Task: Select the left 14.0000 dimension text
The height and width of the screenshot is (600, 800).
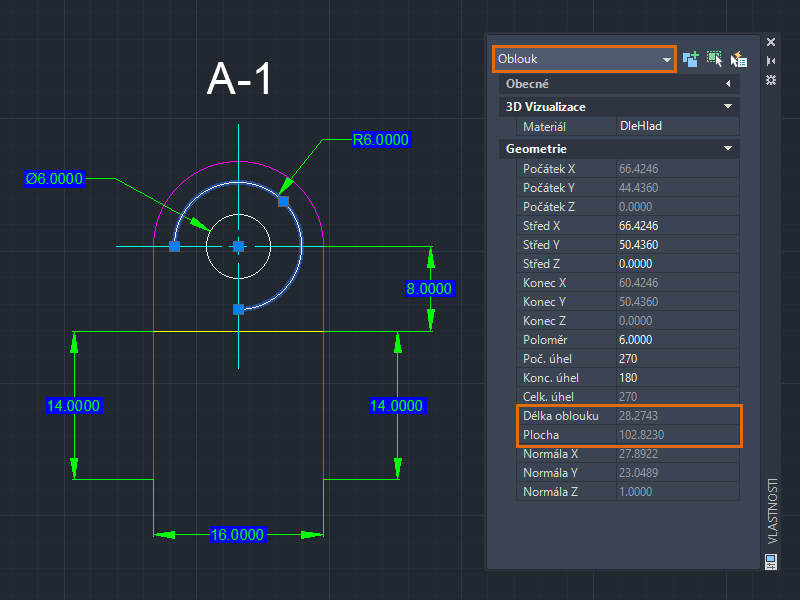Action: click(73, 406)
